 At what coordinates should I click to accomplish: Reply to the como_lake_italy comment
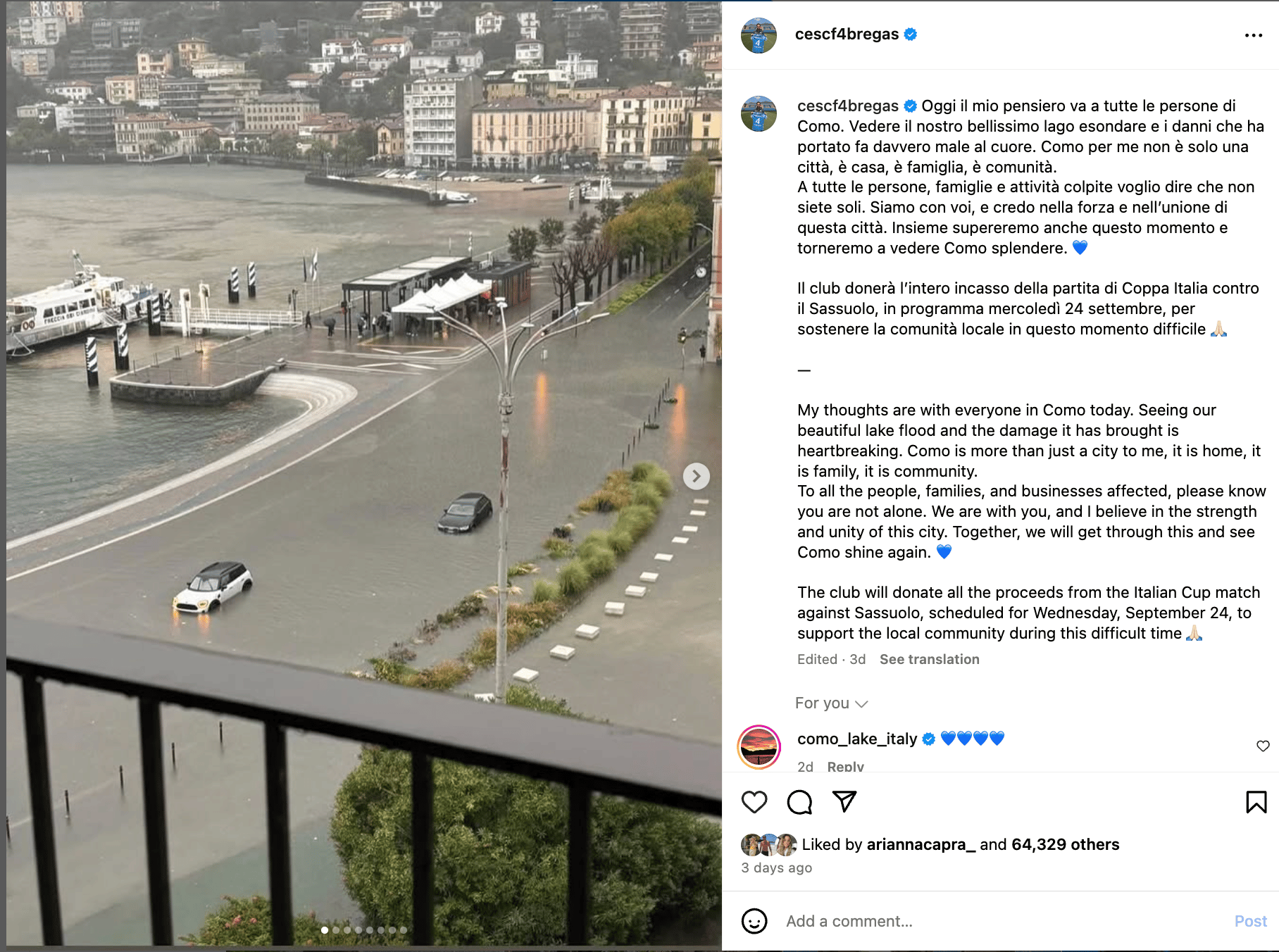845,766
